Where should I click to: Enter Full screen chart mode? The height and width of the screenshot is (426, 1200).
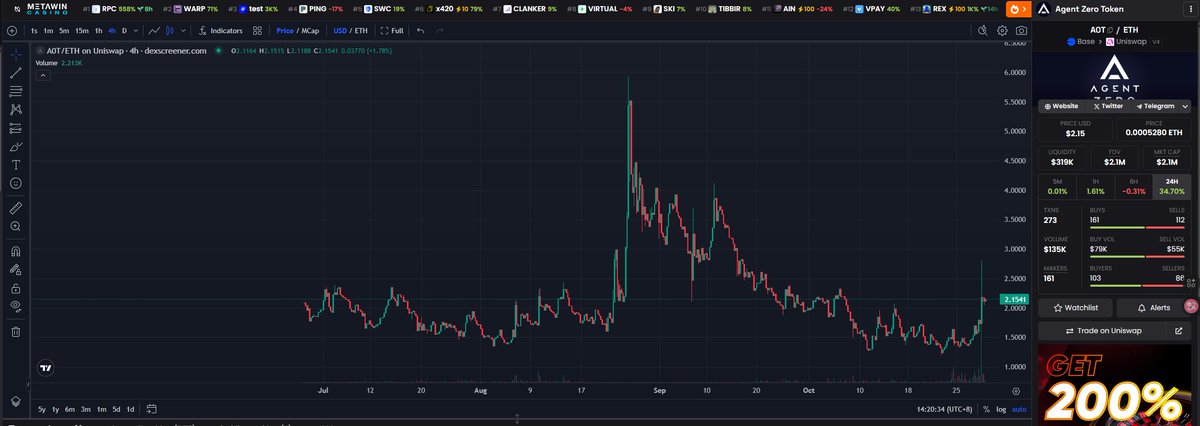[392, 31]
